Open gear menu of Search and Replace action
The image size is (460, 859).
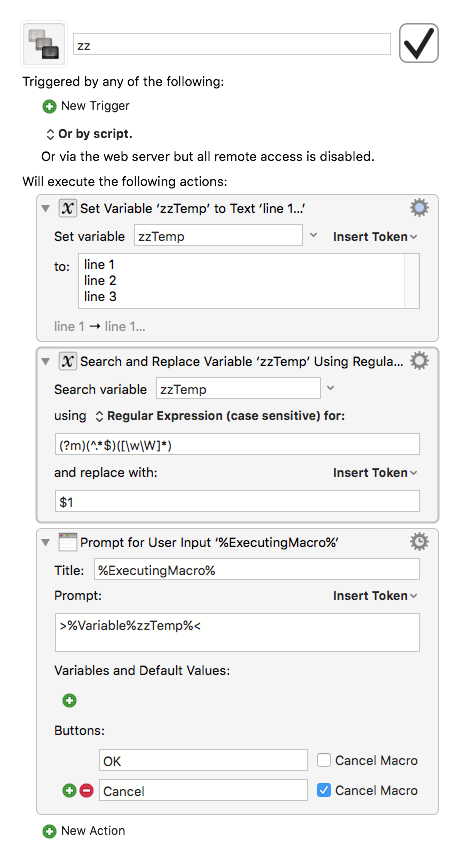click(x=419, y=361)
